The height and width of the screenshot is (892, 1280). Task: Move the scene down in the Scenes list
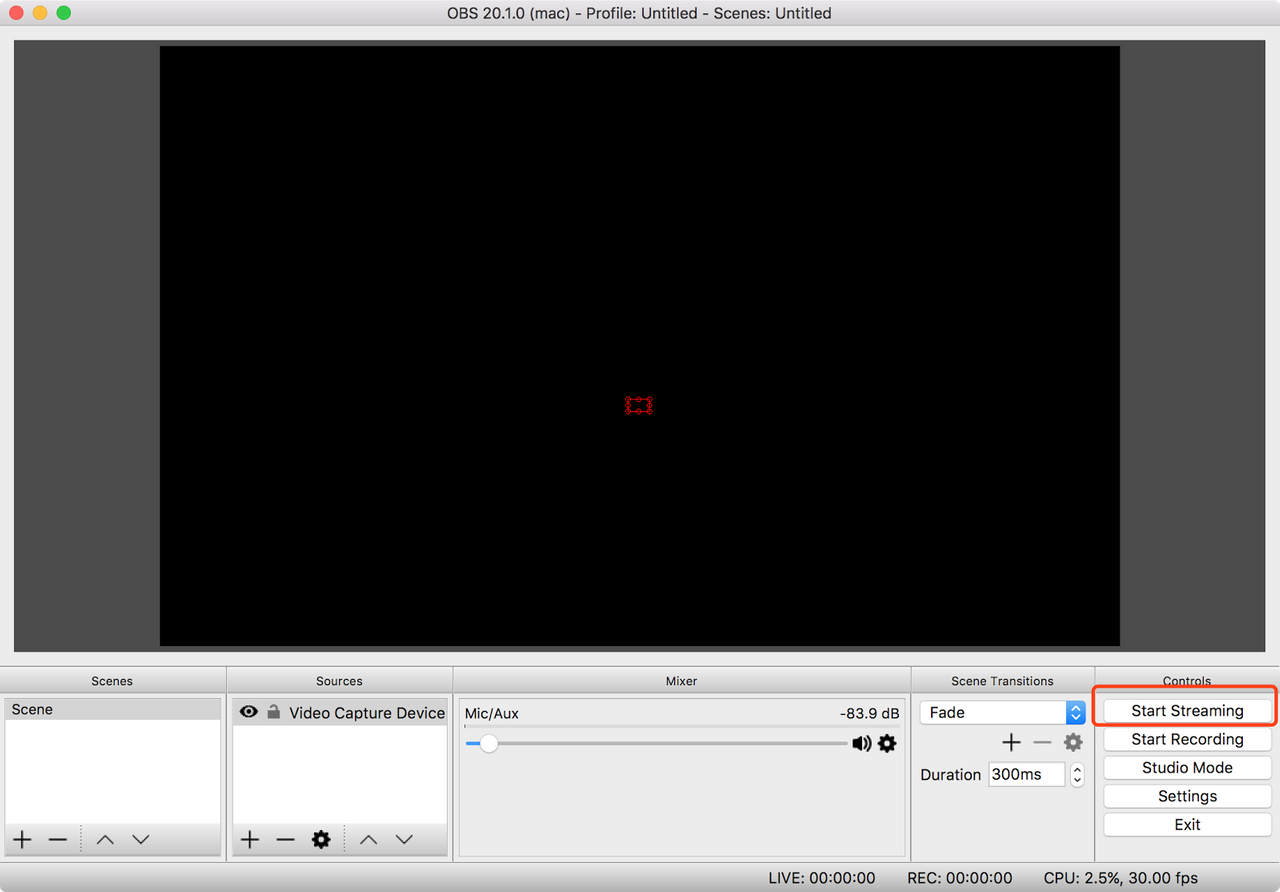tap(141, 839)
